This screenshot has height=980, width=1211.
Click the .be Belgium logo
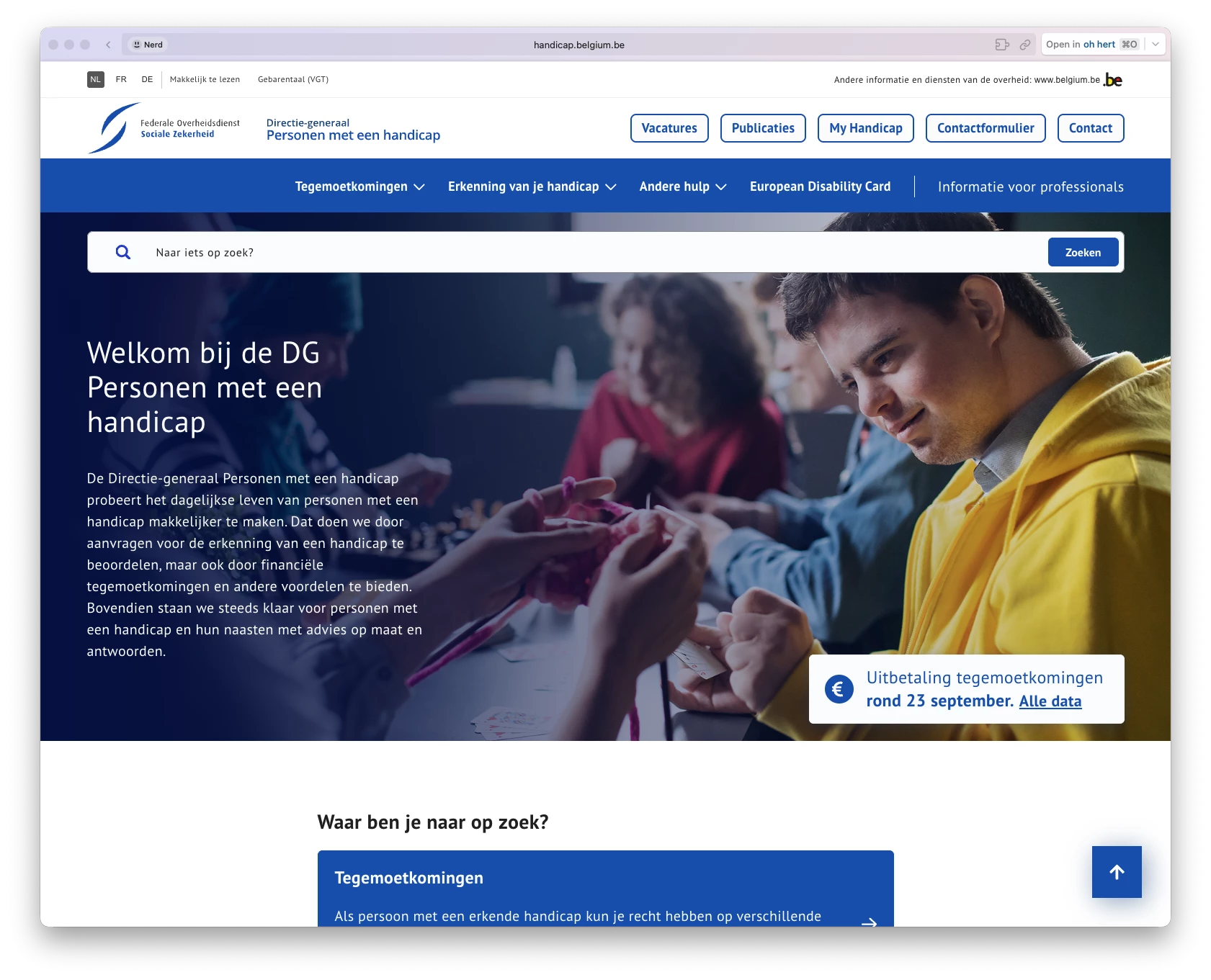(x=1113, y=80)
